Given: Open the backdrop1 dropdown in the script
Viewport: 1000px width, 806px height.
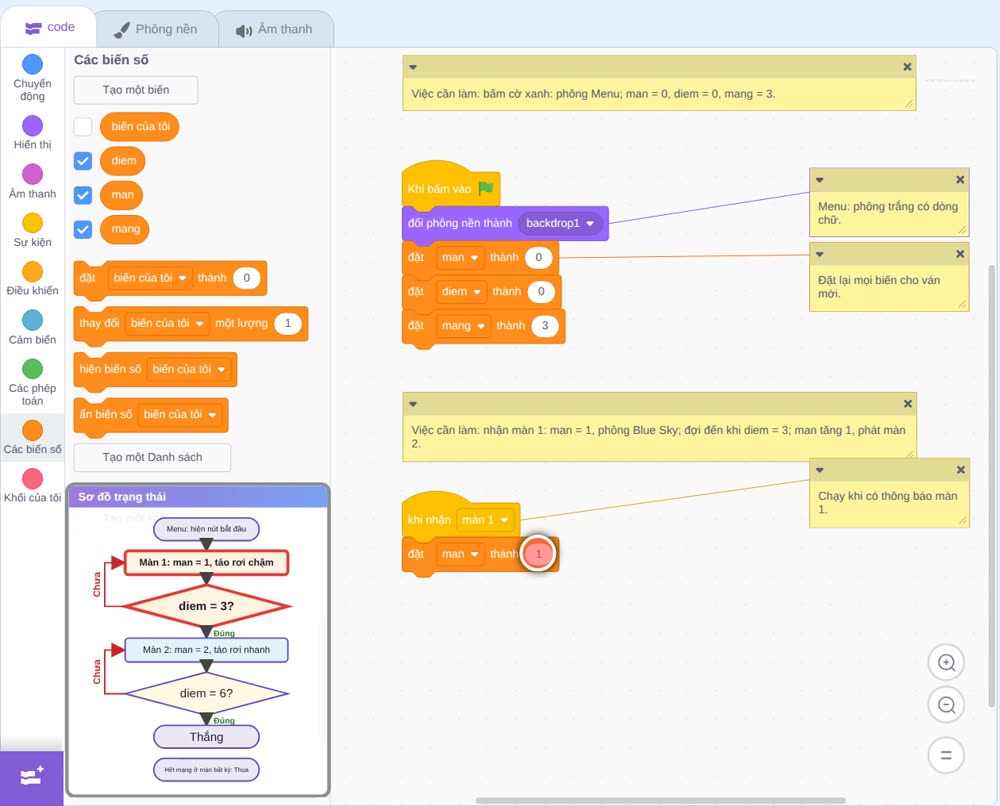Looking at the screenshot, I should (x=560, y=223).
